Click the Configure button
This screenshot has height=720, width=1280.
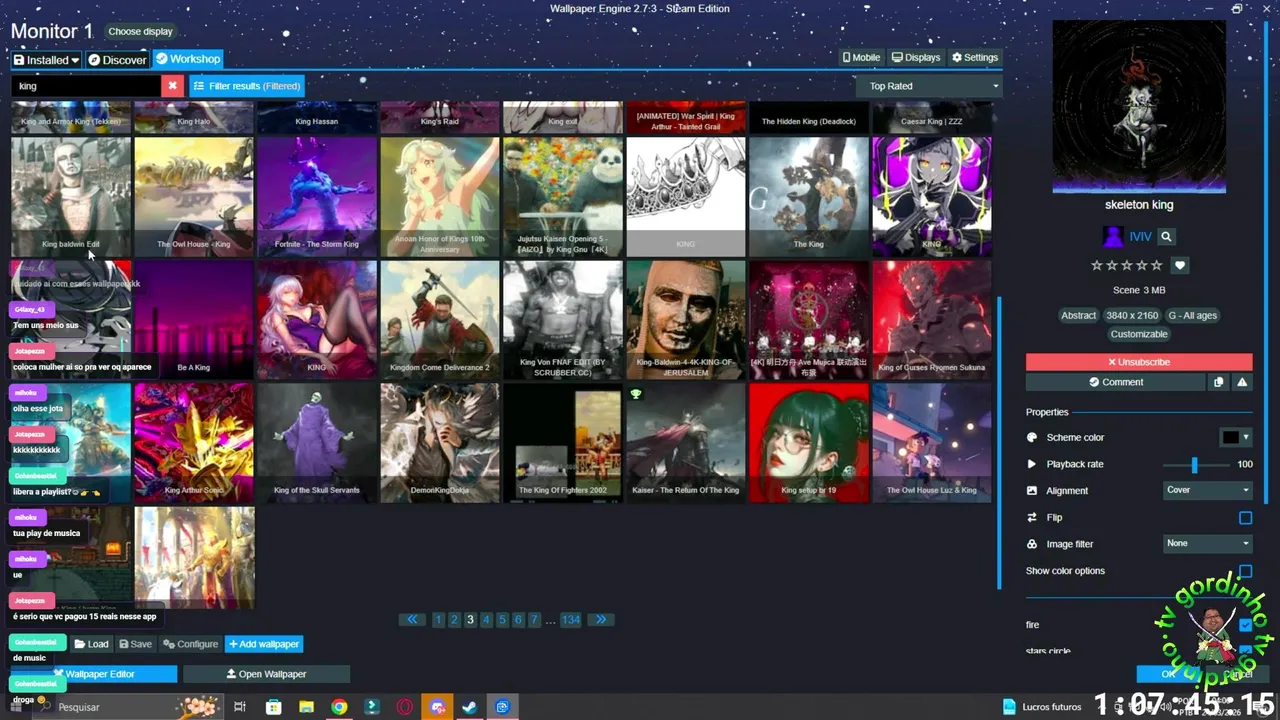click(x=190, y=645)
